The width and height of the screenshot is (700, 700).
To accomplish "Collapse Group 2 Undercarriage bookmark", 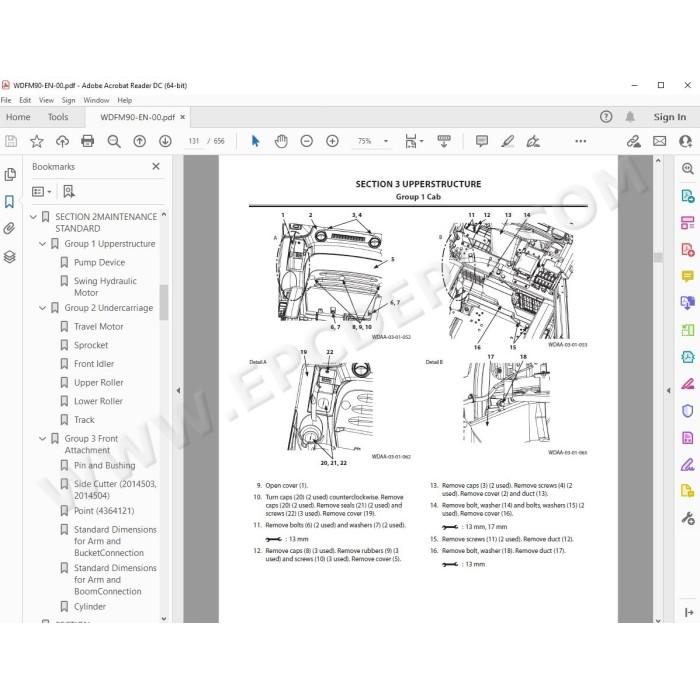I will click(42, 308).
